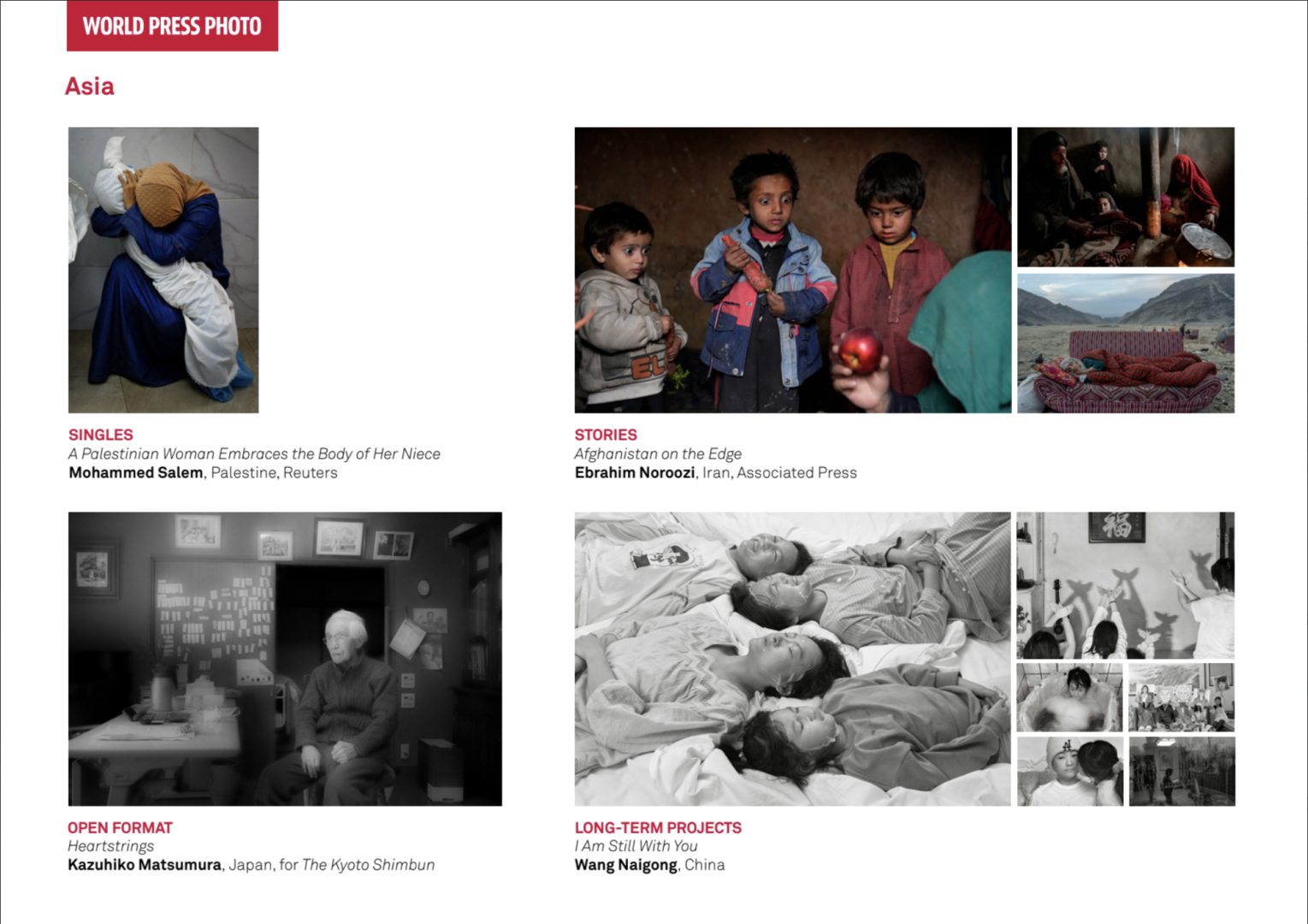Screen dimensions: 1308x924
Task: Open the photo of three Afghan children
Action: tap(792, 270)
